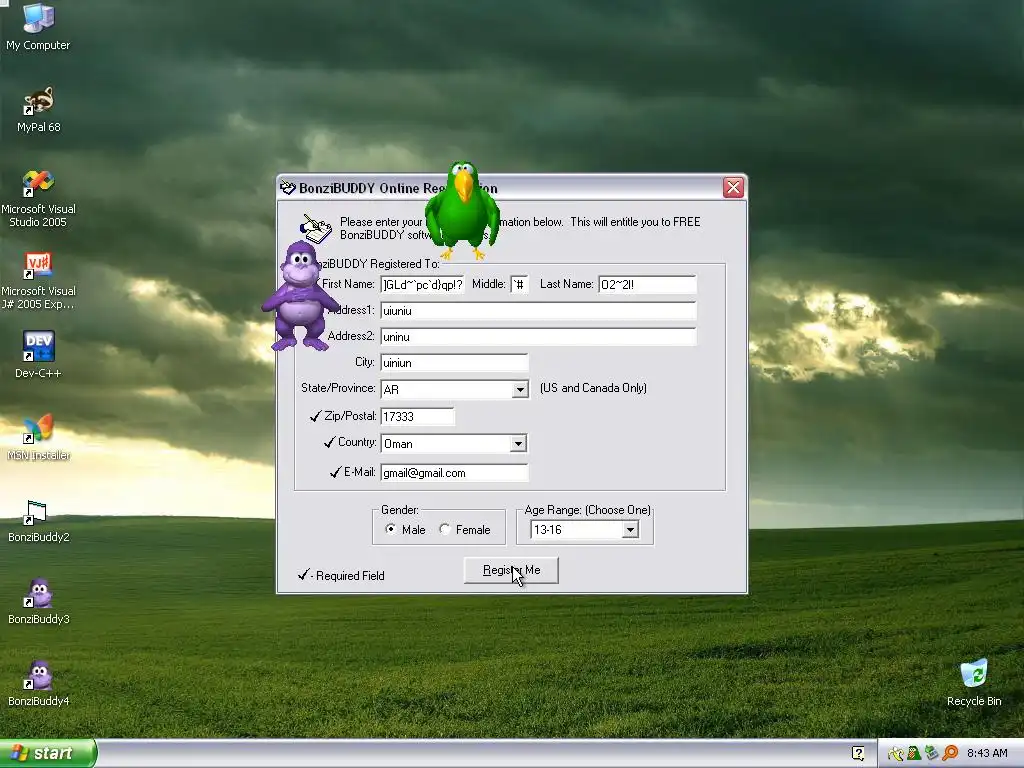Viewport: 1024px width, 768px height.
Task: Click the registration dialog title bar icon
Action: click(287, 188)
